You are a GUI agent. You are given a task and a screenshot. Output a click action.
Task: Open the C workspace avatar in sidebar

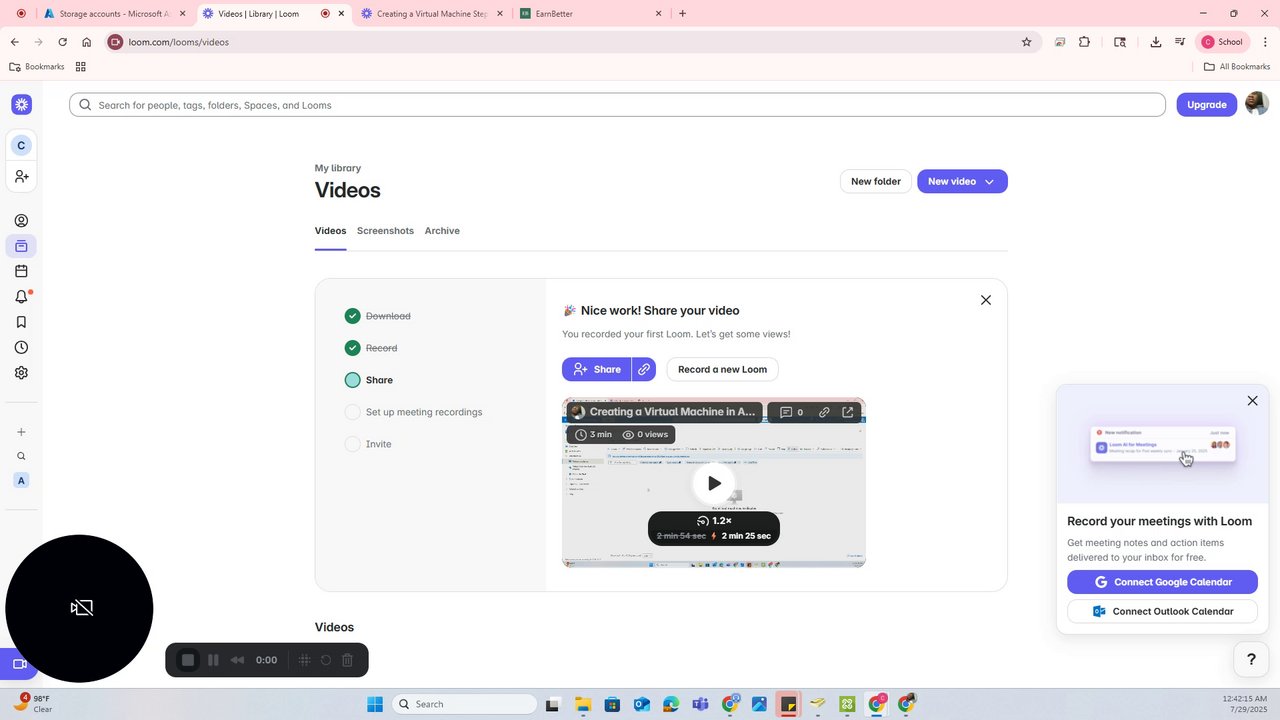(21, 145)
